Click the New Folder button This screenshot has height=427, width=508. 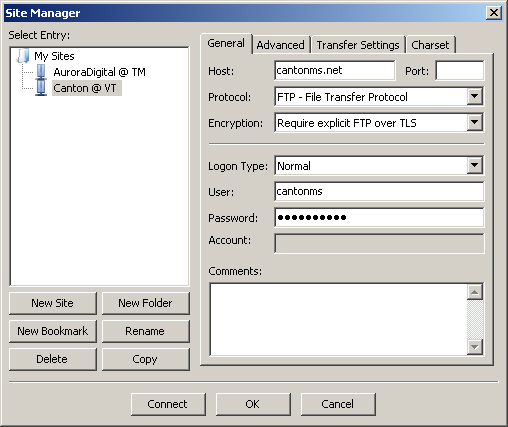[145, 303]
